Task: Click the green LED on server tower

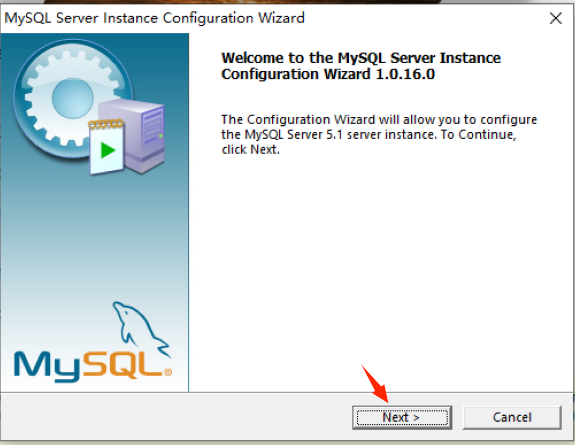Action: 161,136
